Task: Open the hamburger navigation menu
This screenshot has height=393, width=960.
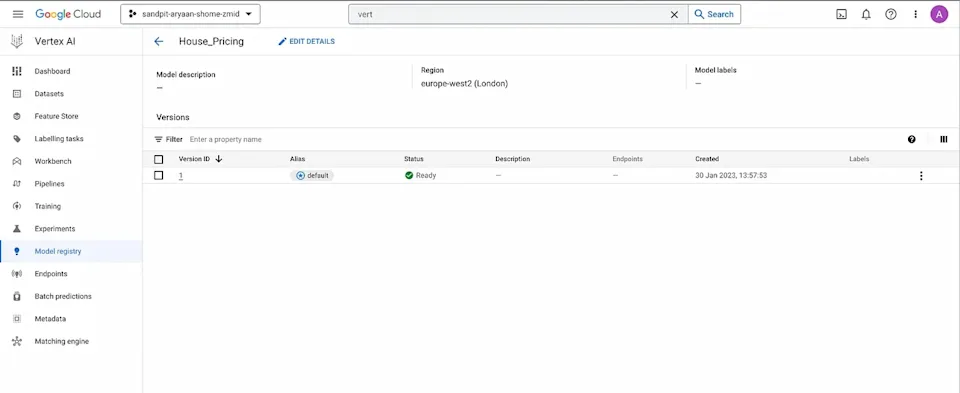Action: [x=18, y=14]
